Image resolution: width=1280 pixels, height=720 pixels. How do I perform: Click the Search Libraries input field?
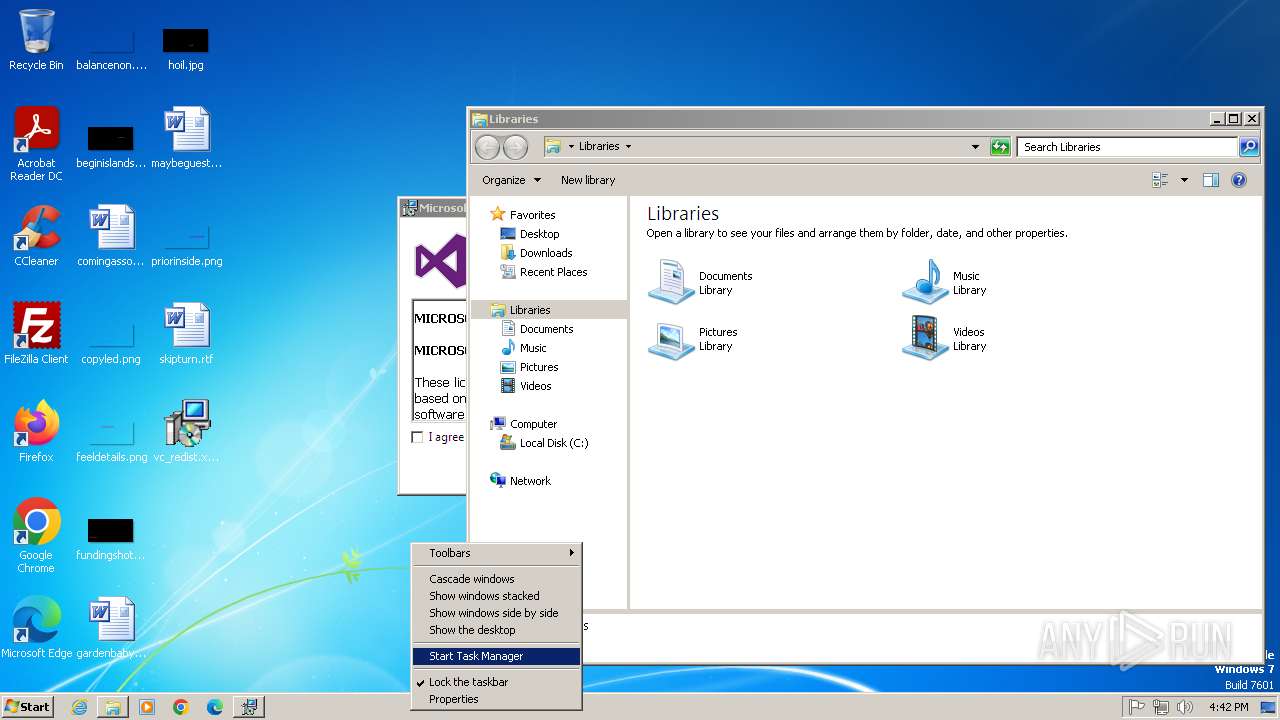(x=1127, y=147)
